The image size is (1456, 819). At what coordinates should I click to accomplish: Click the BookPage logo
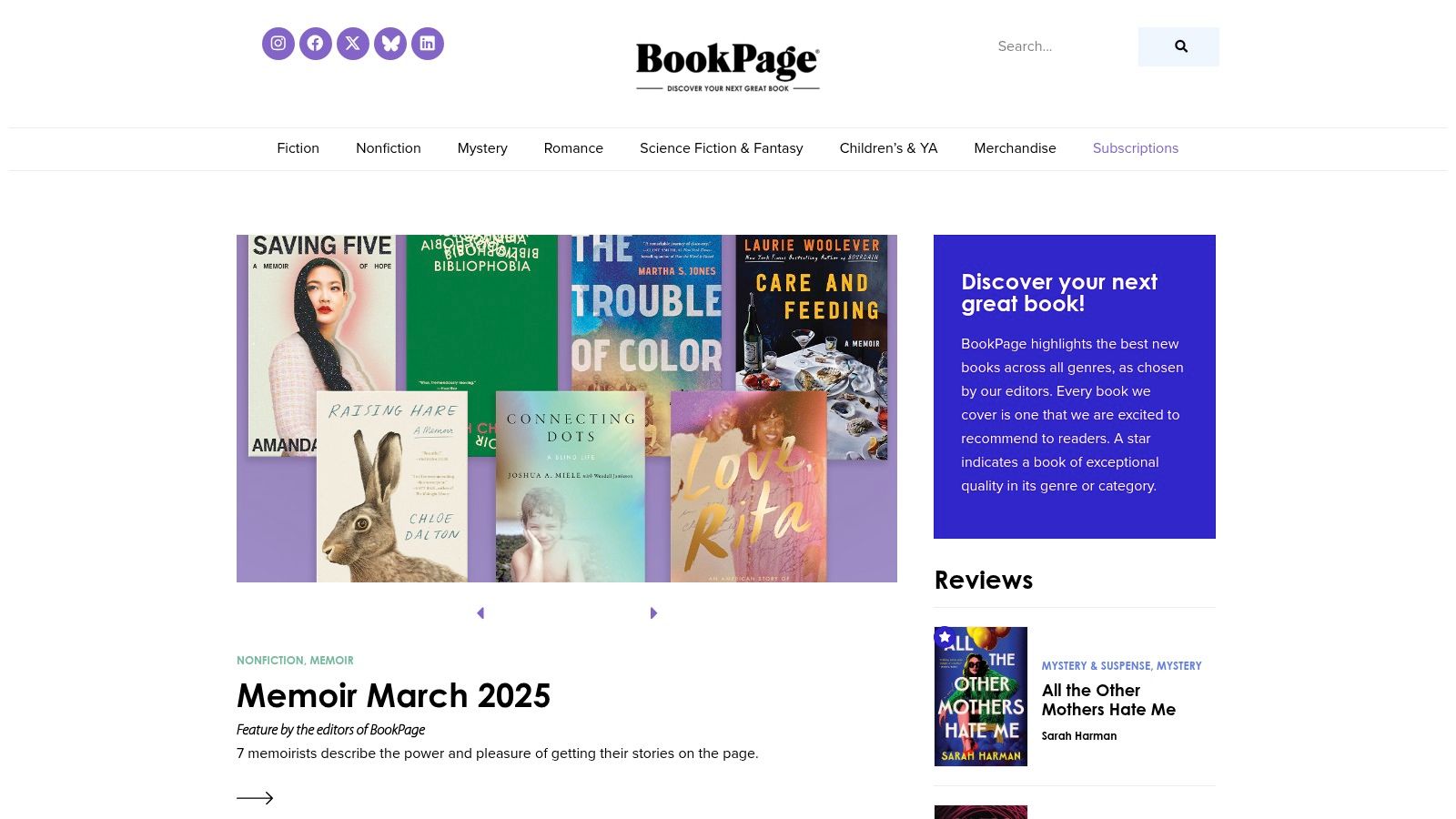pyautogui.click(x=728, y=66)
